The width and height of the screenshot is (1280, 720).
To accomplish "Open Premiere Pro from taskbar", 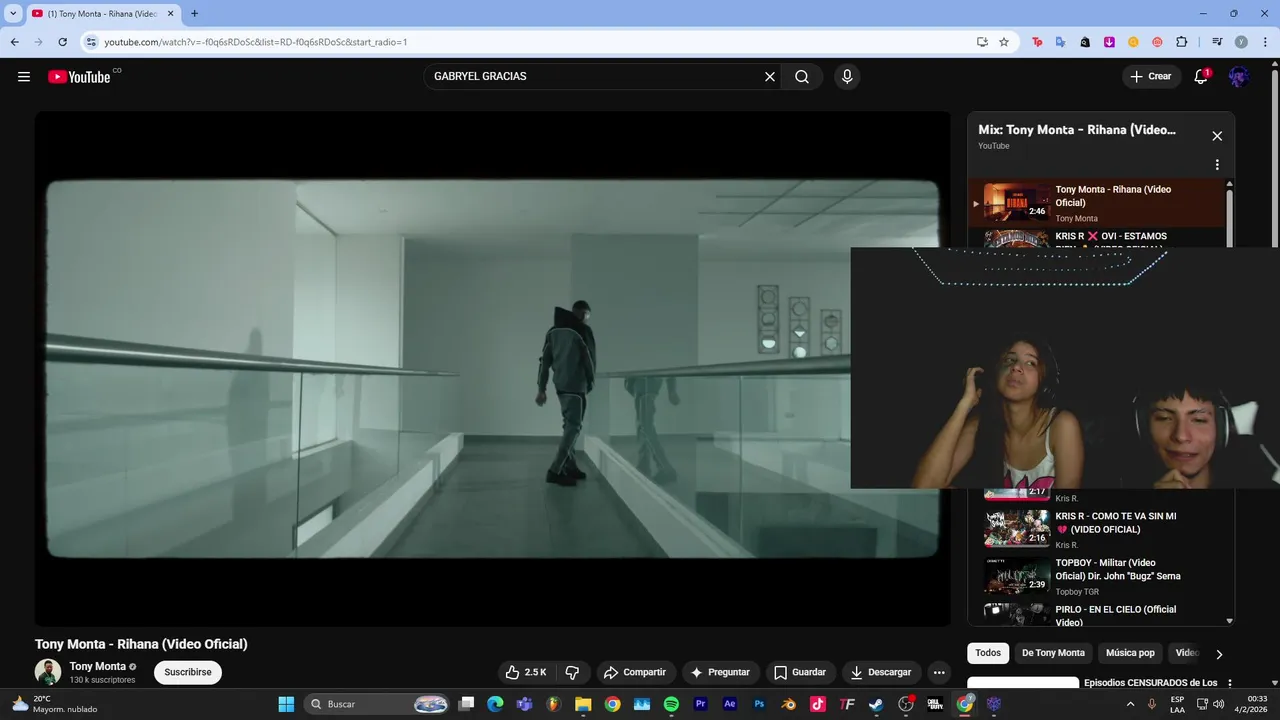I will point(701,704).
